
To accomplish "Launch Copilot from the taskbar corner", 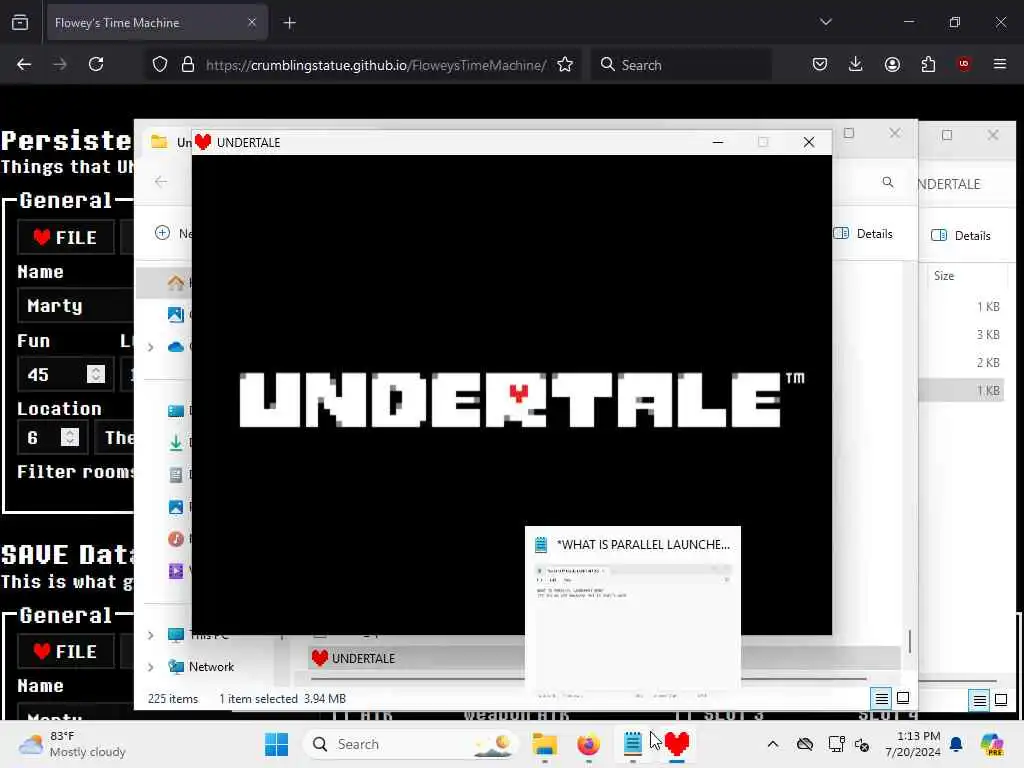I will (991, 744).
